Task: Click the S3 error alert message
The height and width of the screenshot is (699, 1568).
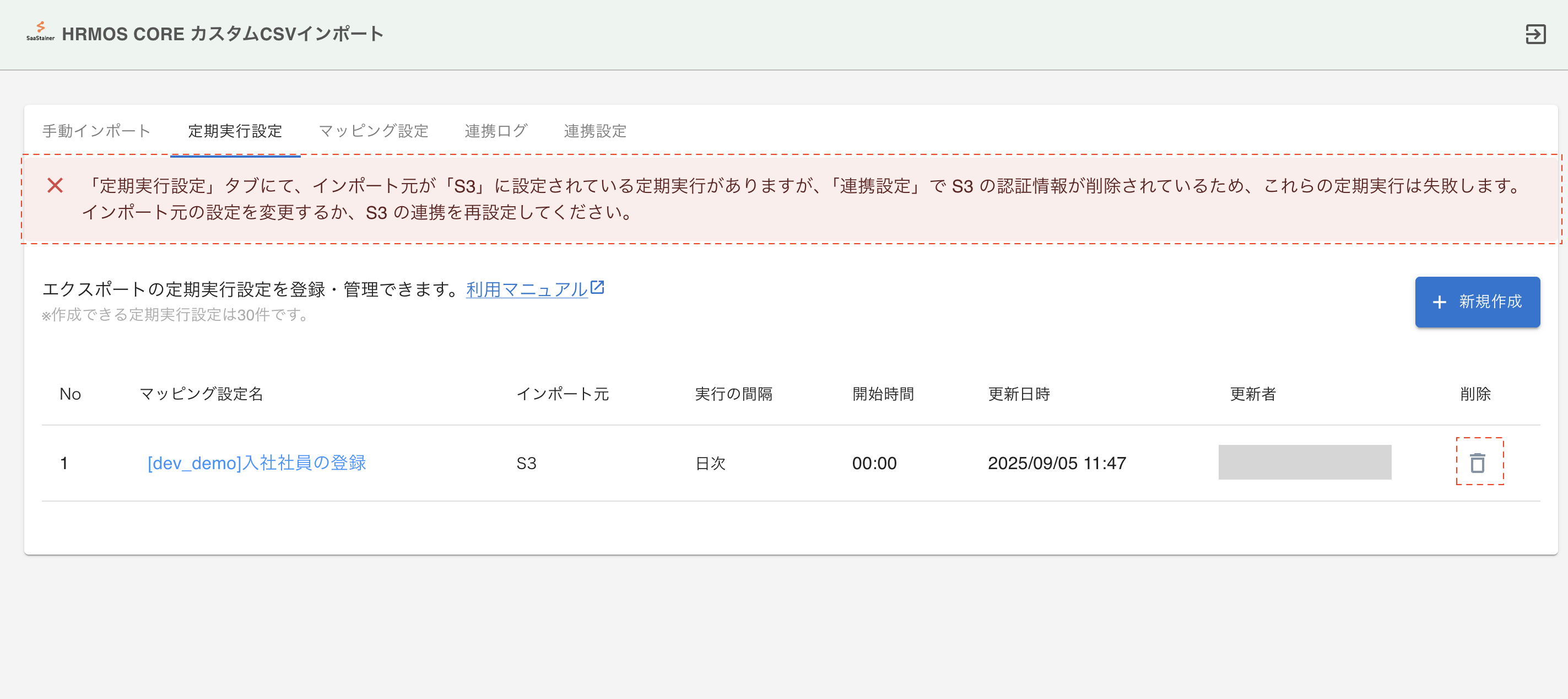Action: coord(791,198)
